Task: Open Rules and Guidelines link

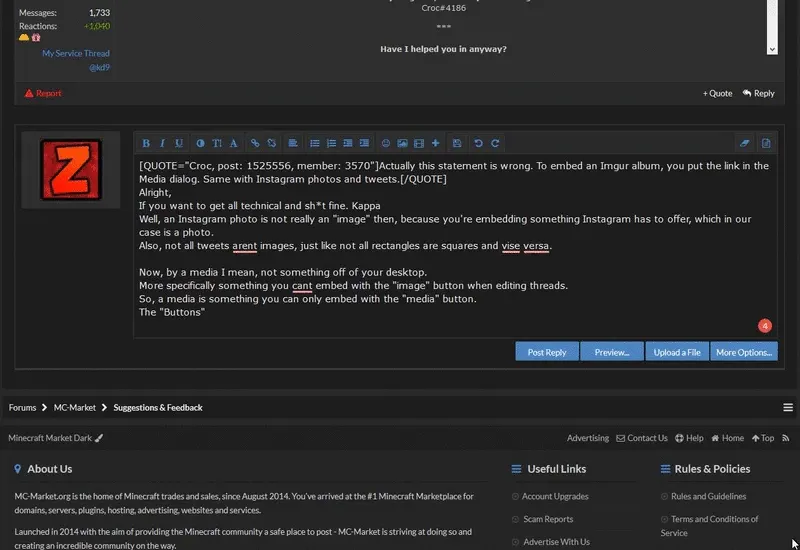Action: click(x=708, y=496)
